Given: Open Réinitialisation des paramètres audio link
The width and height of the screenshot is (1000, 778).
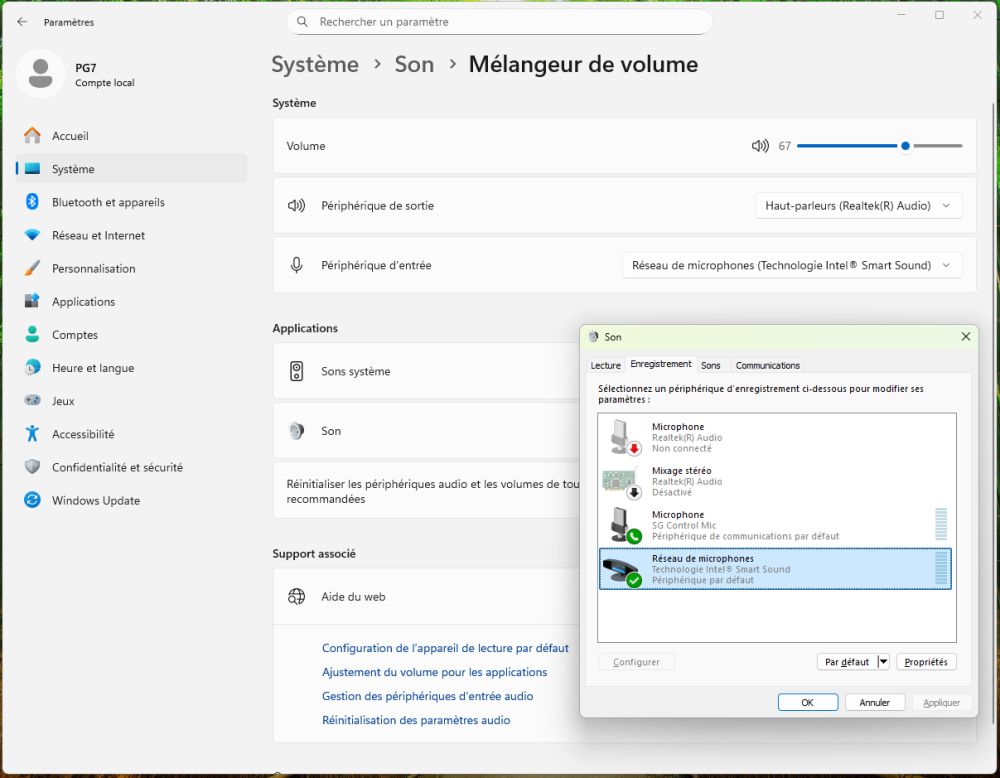Looking at the screenshot, I should [x=416, y=720].
